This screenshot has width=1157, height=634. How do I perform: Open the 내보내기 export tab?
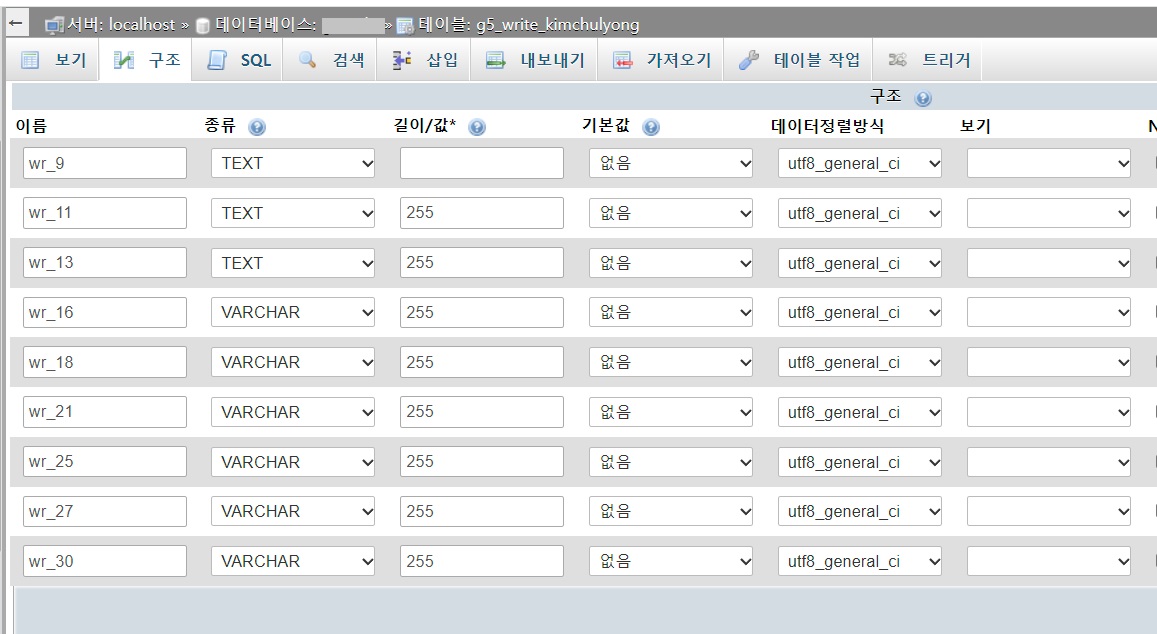[536, 60]
